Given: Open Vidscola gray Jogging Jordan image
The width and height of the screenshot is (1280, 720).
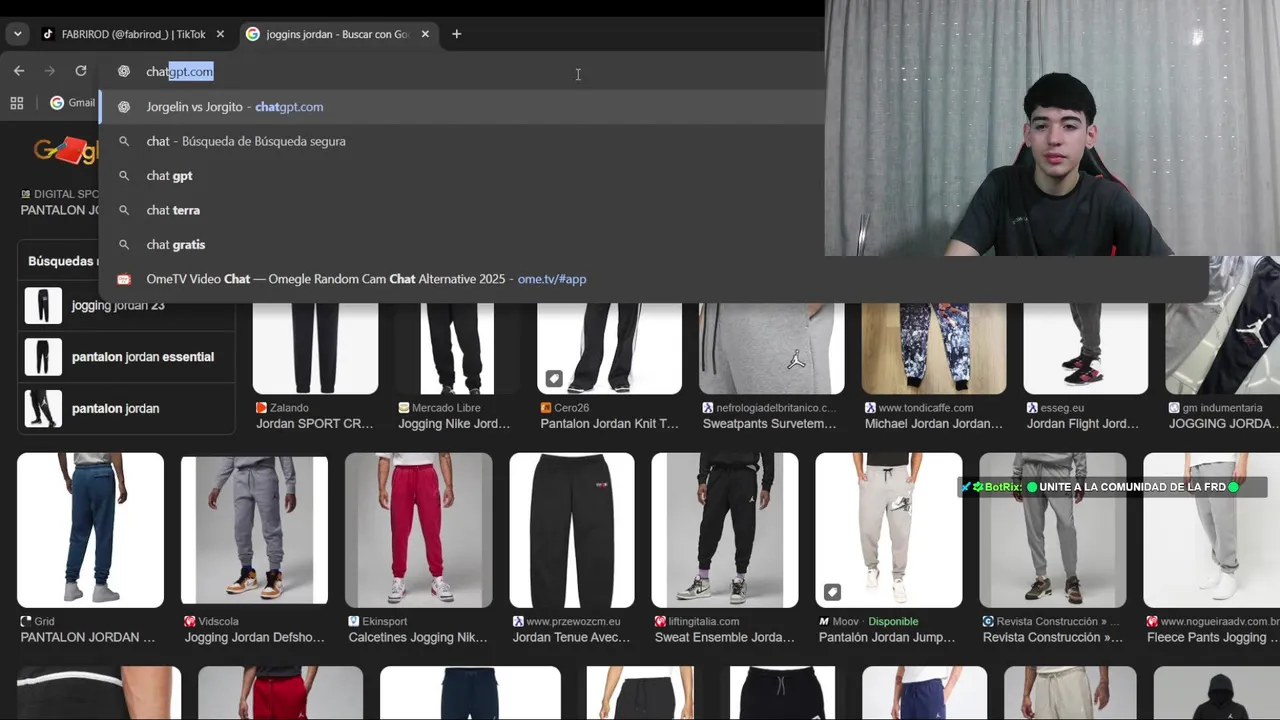Looking at the screenshot, I should tap(254, 530).
